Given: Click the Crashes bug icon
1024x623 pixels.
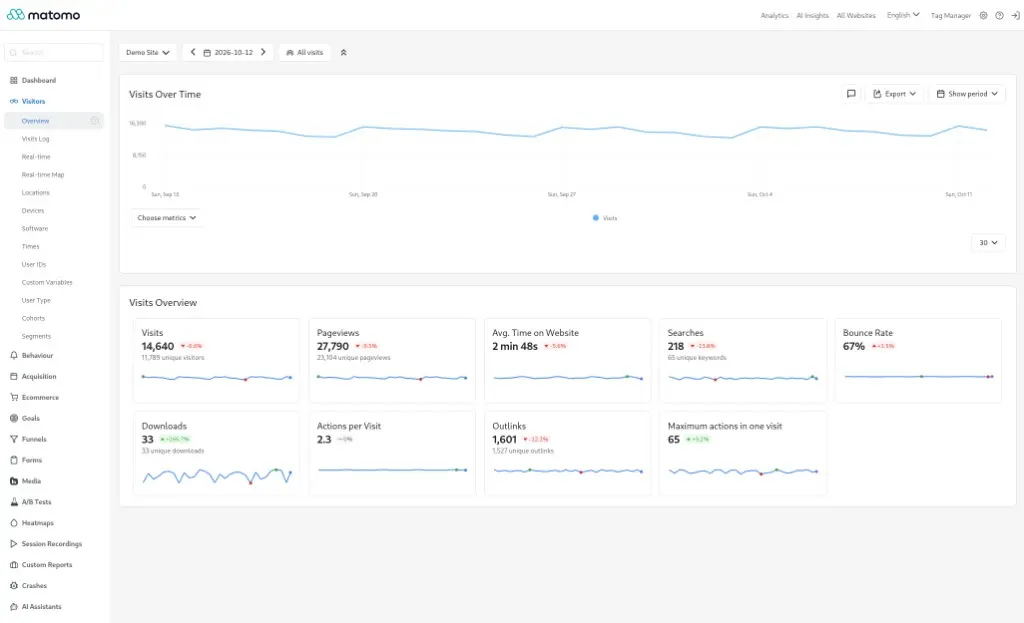Looking at the screenshot, I should (14, 585).
